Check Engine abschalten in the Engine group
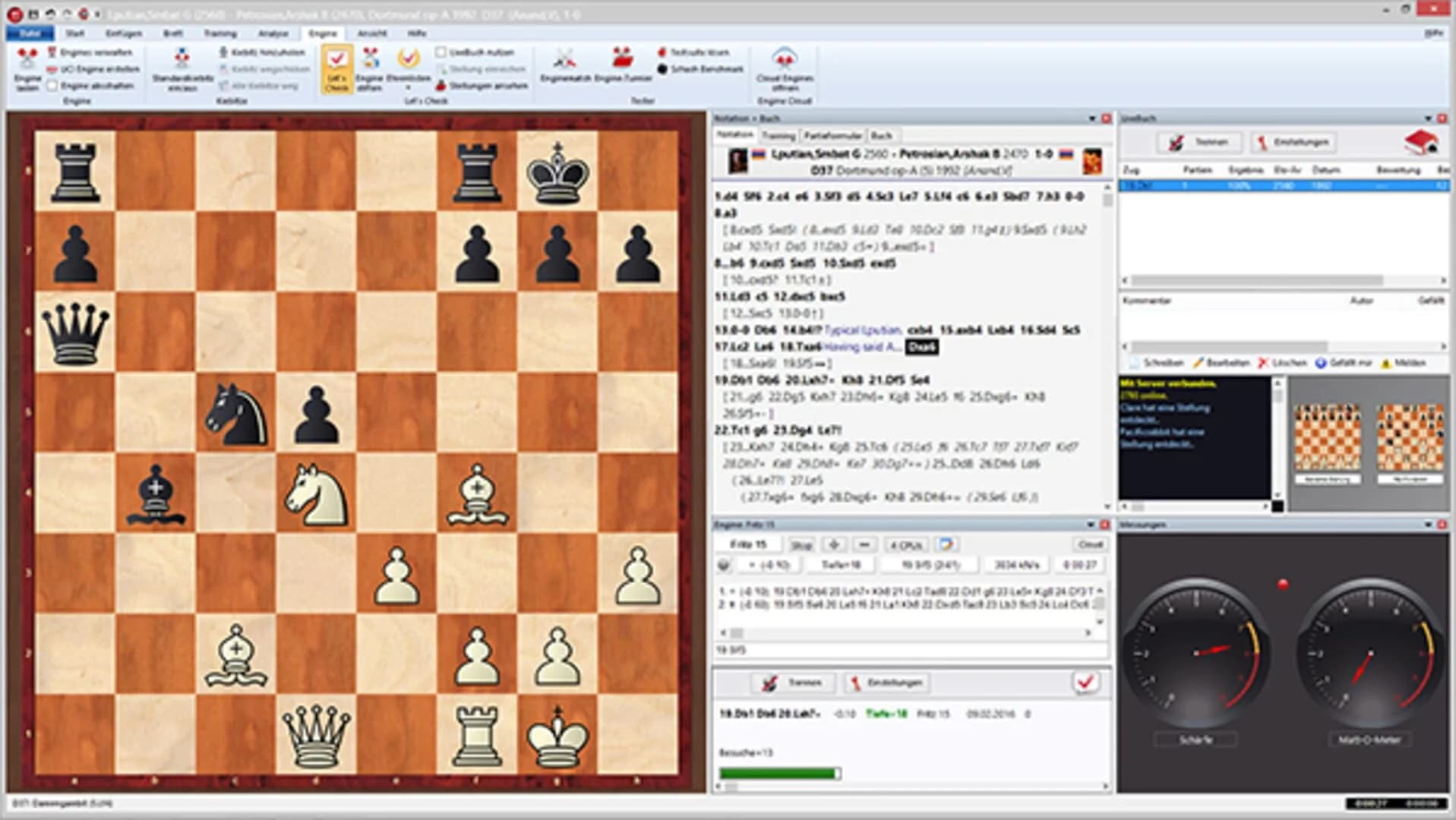The image size is (1456, 820). tap(51, 86)
